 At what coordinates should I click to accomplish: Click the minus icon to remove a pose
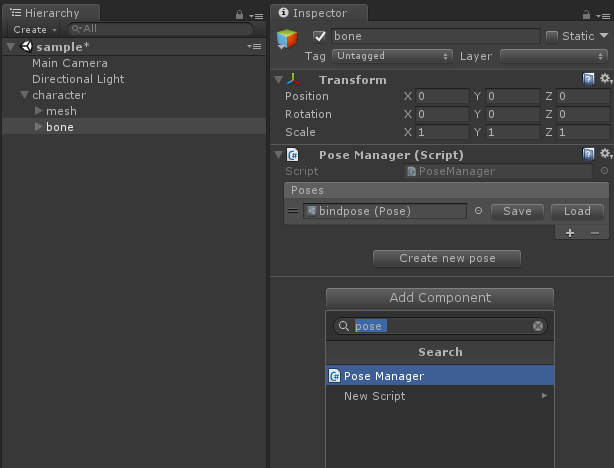[x=595, y=233]
